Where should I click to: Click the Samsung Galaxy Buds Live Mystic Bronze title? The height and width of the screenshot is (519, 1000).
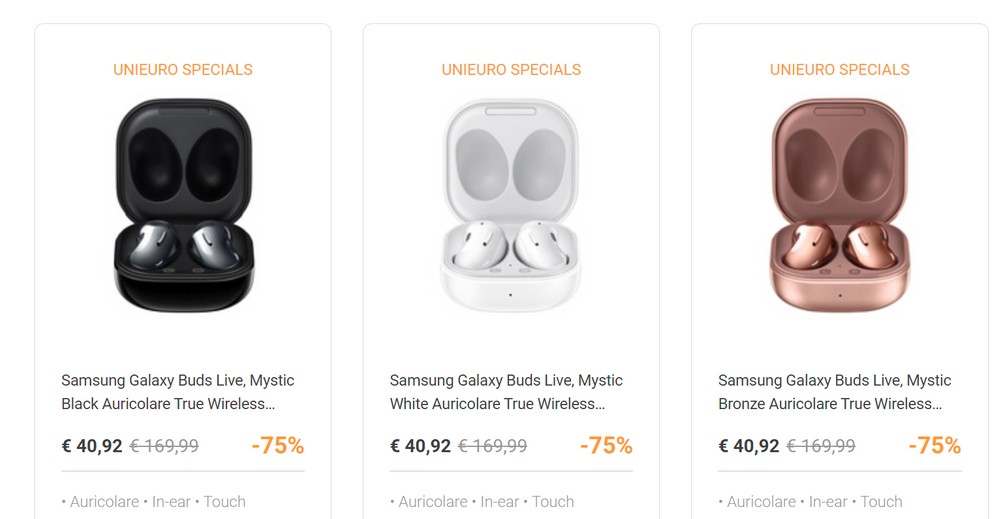click(x=834, y=392)
